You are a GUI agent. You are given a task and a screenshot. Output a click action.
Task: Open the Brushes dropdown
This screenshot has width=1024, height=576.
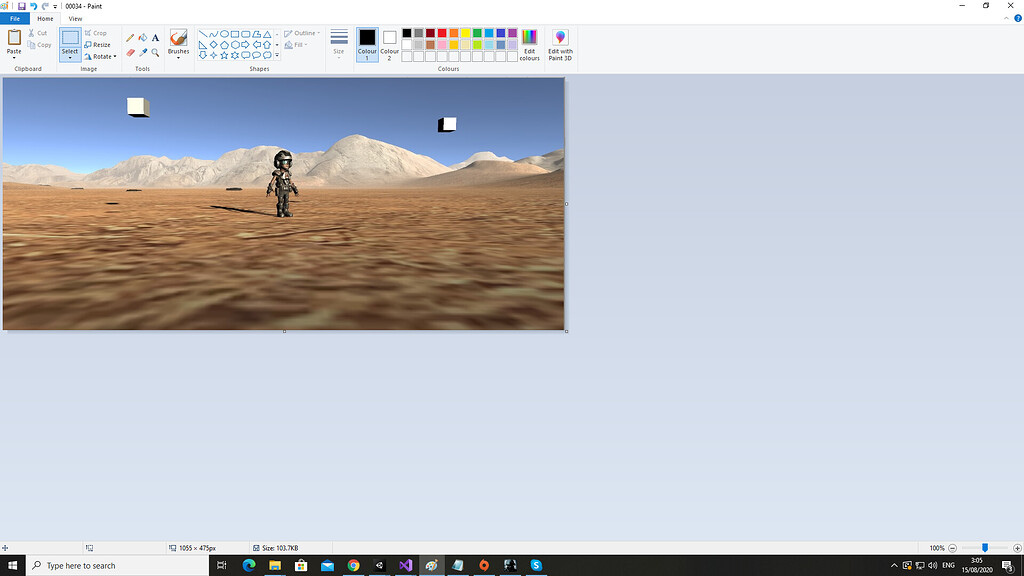pyautogui.click(x=178, y=57)
